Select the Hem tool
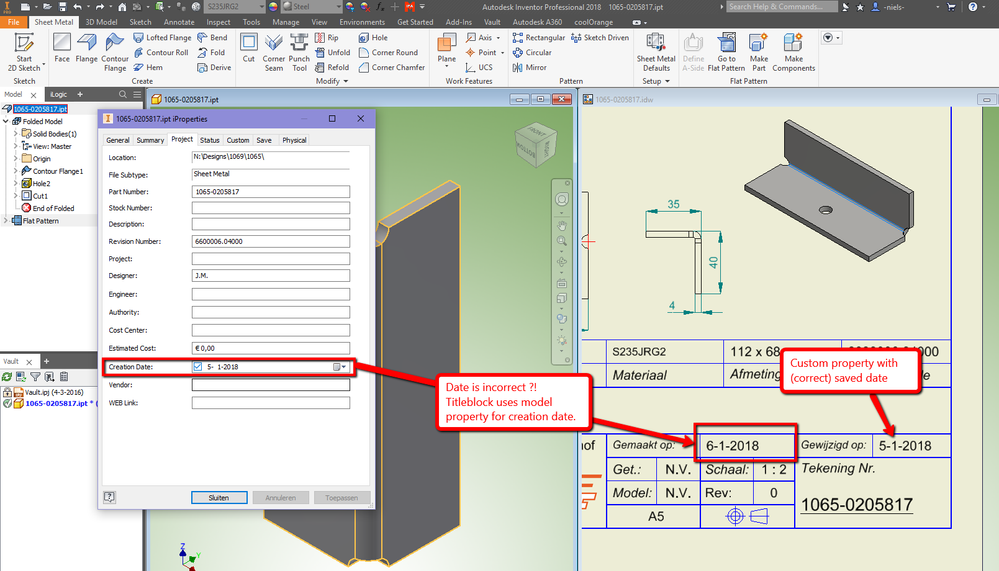 click(x=148, y=67)
